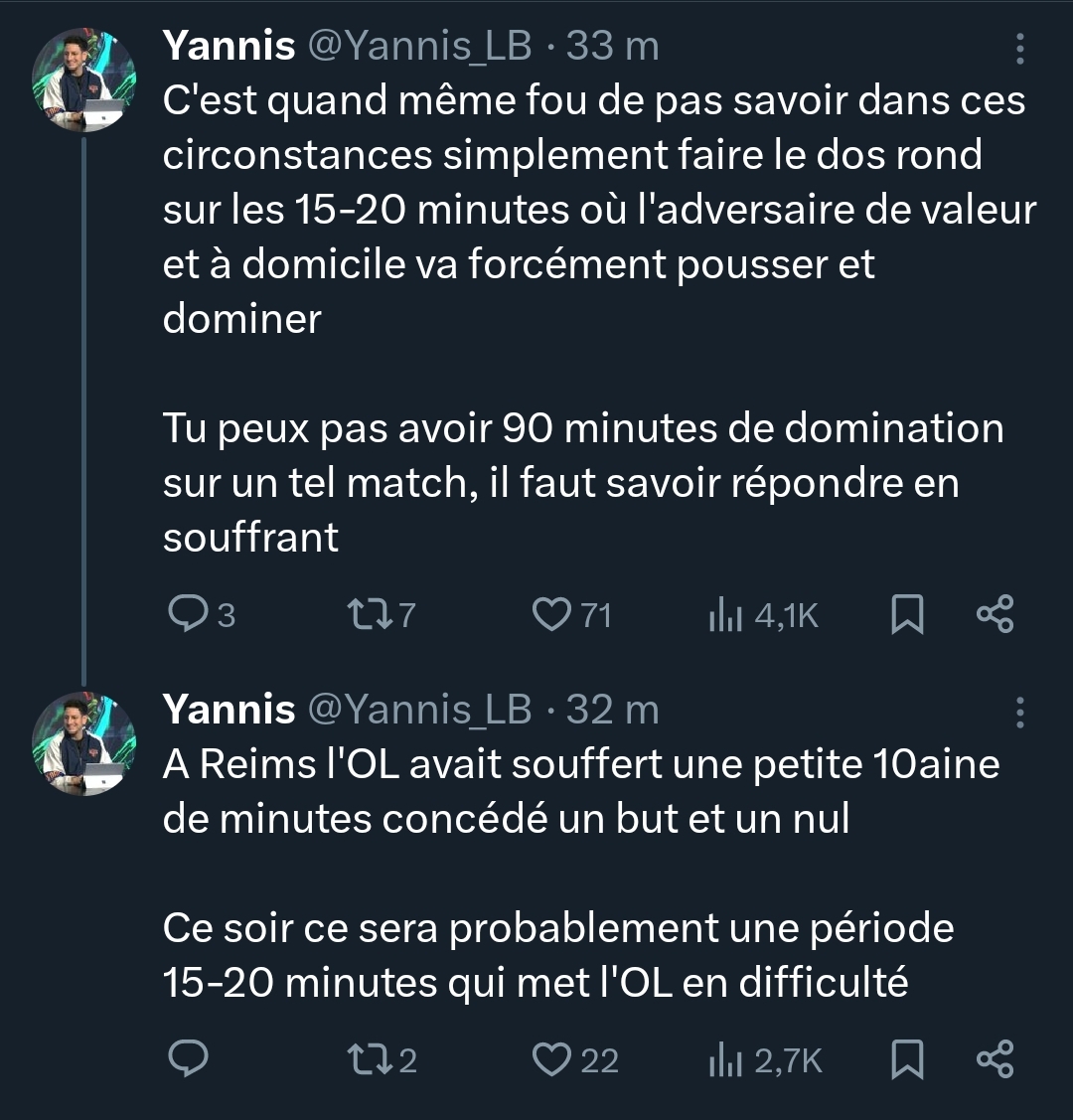Open Yannis profile picture on first tweet
This screenshot has height=1120, width=1073.
click(x=83, y=81)
